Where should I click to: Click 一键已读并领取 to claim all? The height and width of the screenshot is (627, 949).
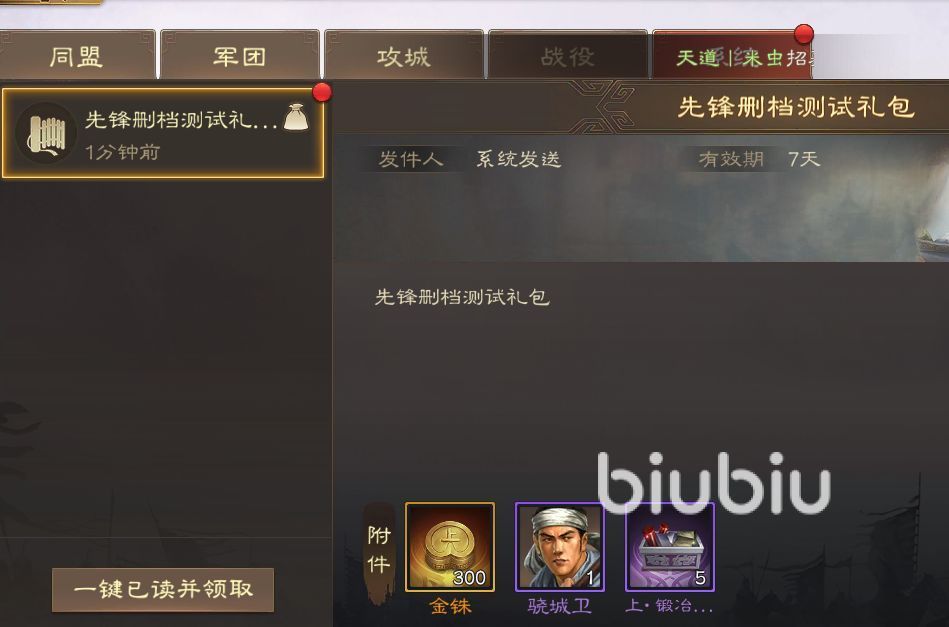point(163,589)
